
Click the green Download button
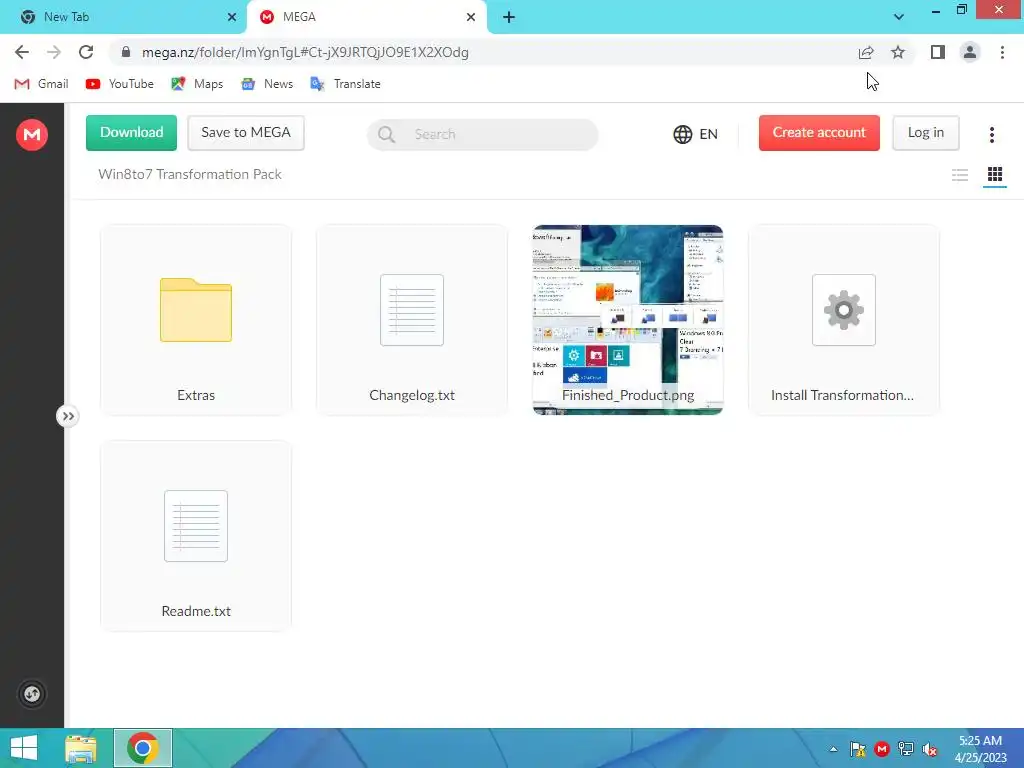click(131, 133)
